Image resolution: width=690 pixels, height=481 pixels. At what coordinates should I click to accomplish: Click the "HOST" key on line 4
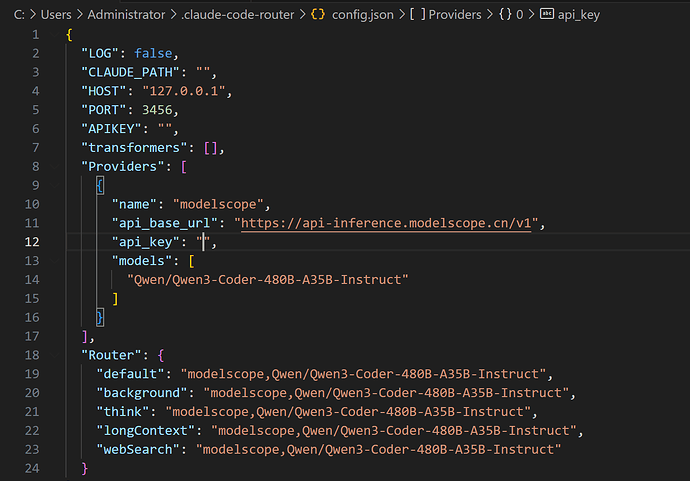[104, 91]
